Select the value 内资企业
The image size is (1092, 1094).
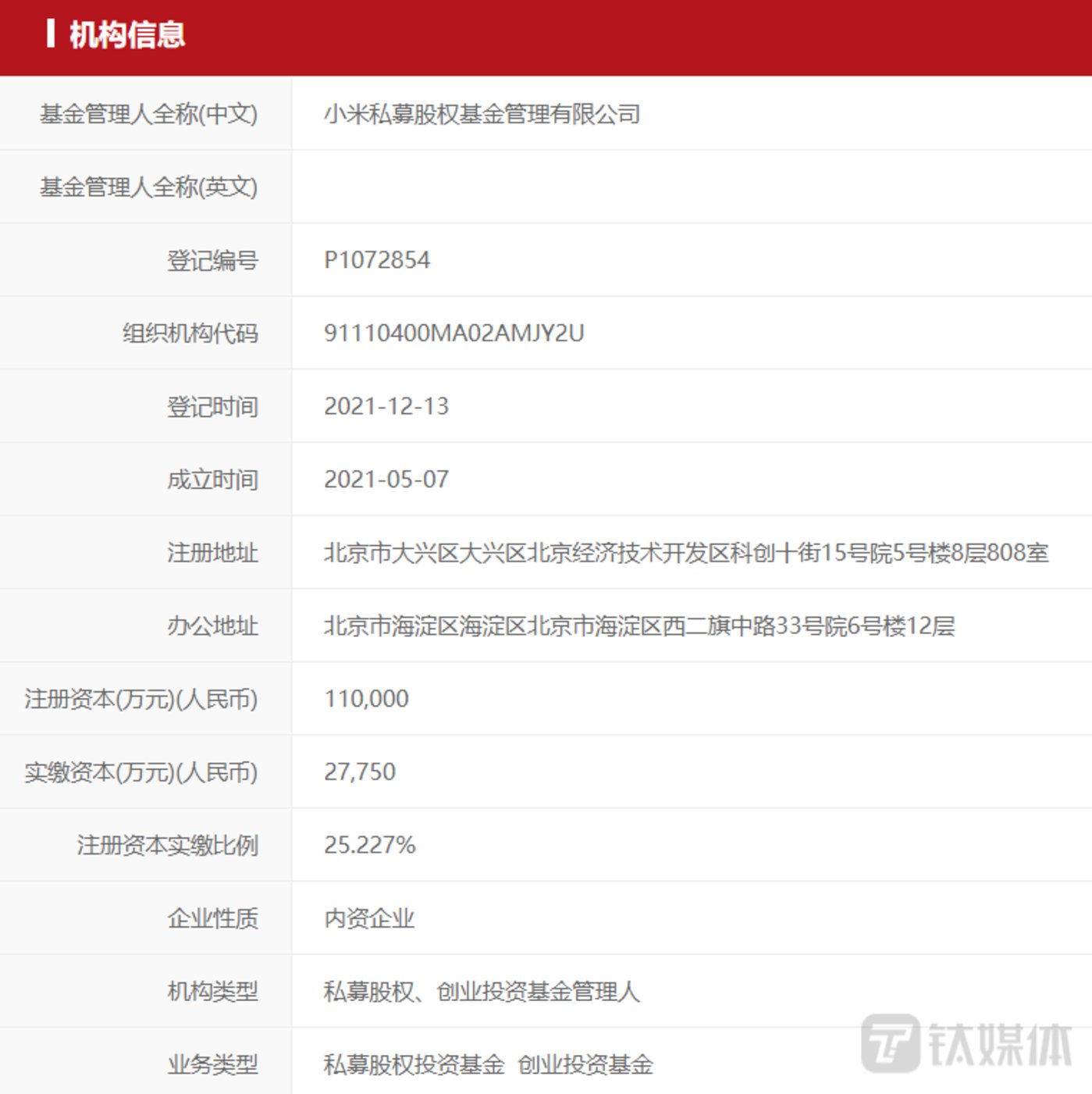pyautogui.click(x=369, y=918)
